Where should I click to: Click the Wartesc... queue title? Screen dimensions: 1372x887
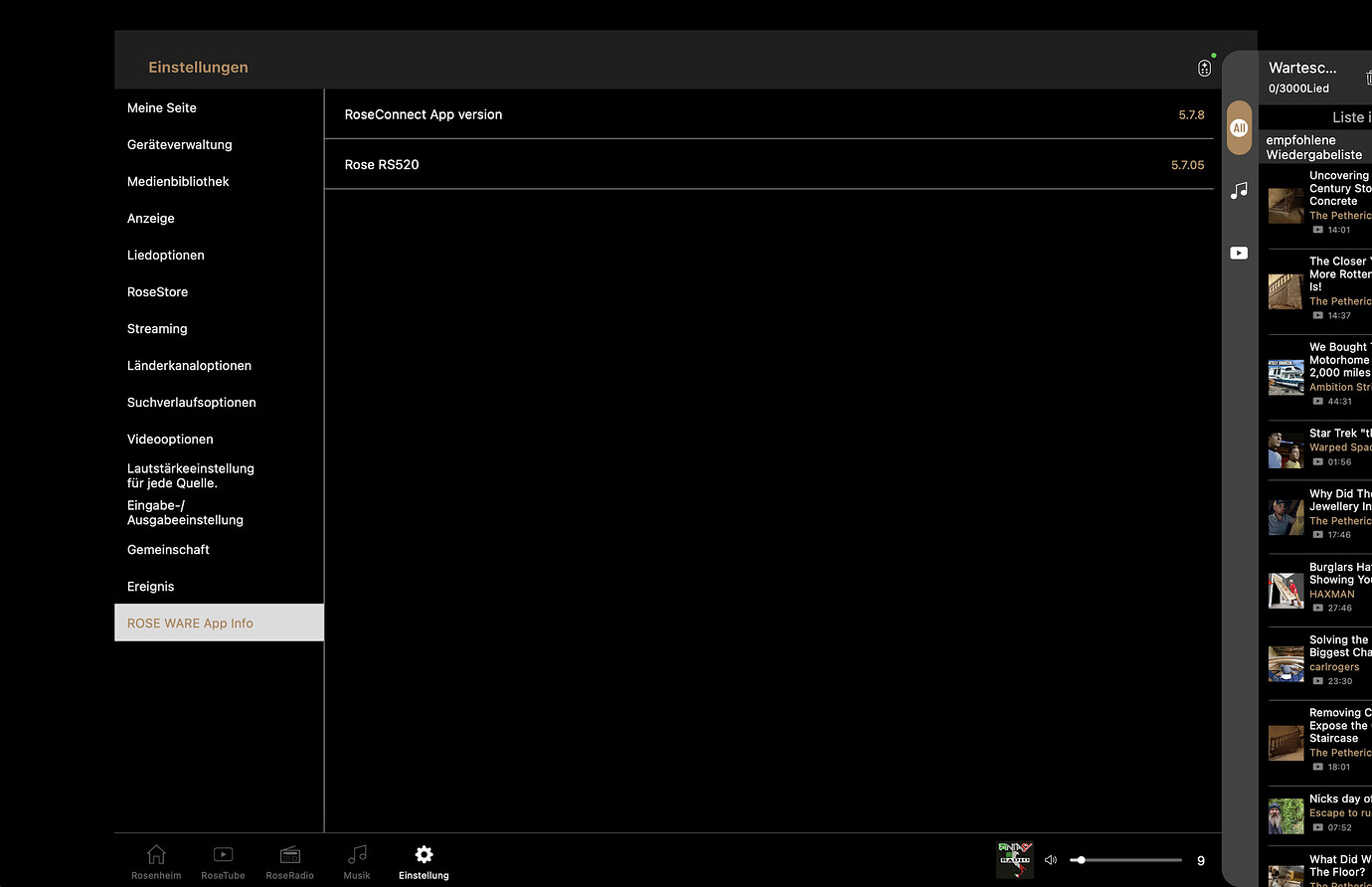(1302, 68)
